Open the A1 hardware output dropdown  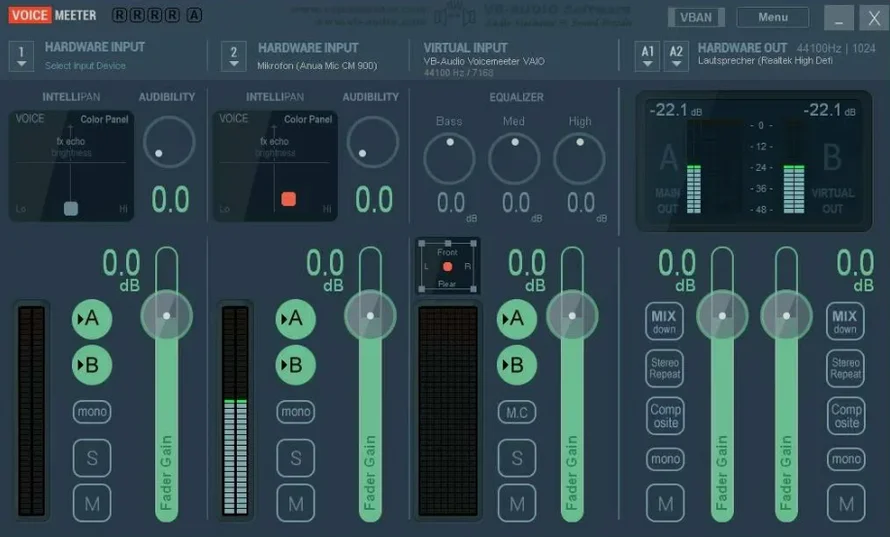tap(648, 56)
